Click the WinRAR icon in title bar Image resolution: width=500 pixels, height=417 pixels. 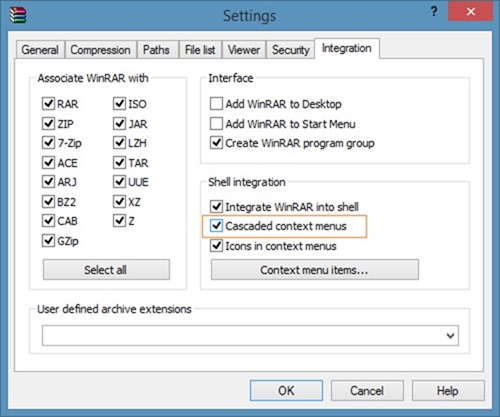point(18,15)
